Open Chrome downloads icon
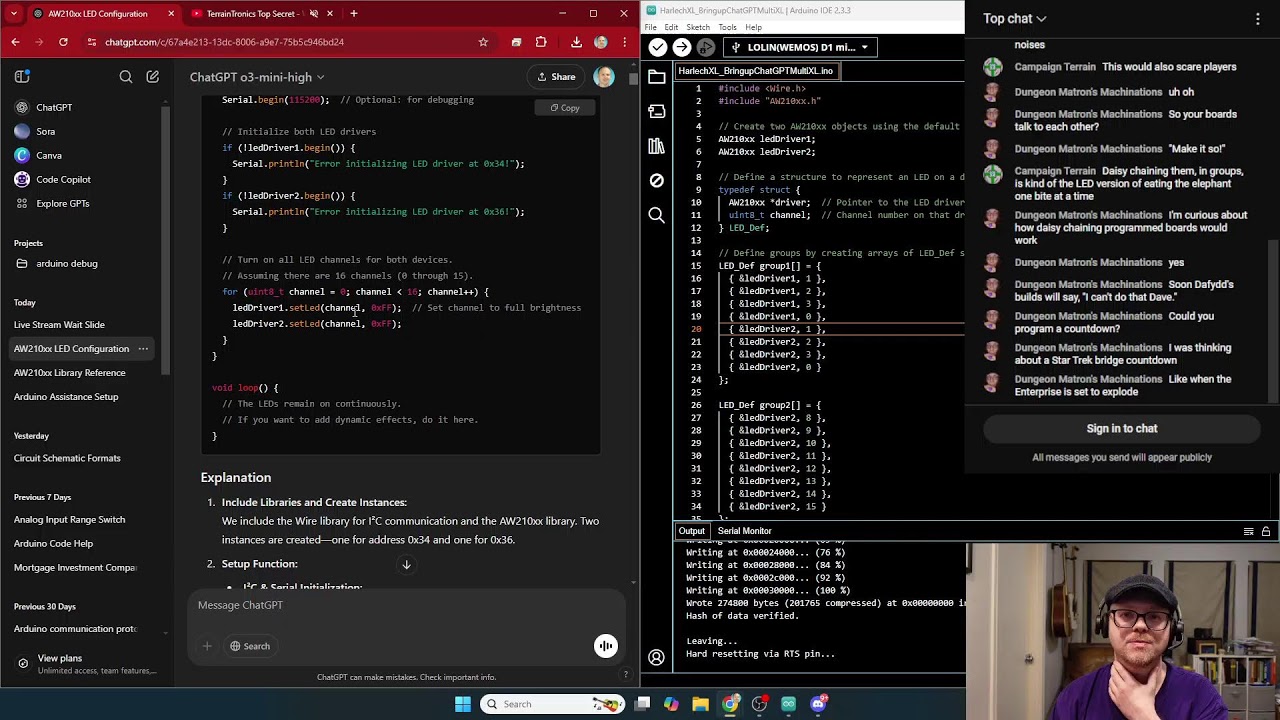This screenshot has height=720, width=1280. click(576, 42)
